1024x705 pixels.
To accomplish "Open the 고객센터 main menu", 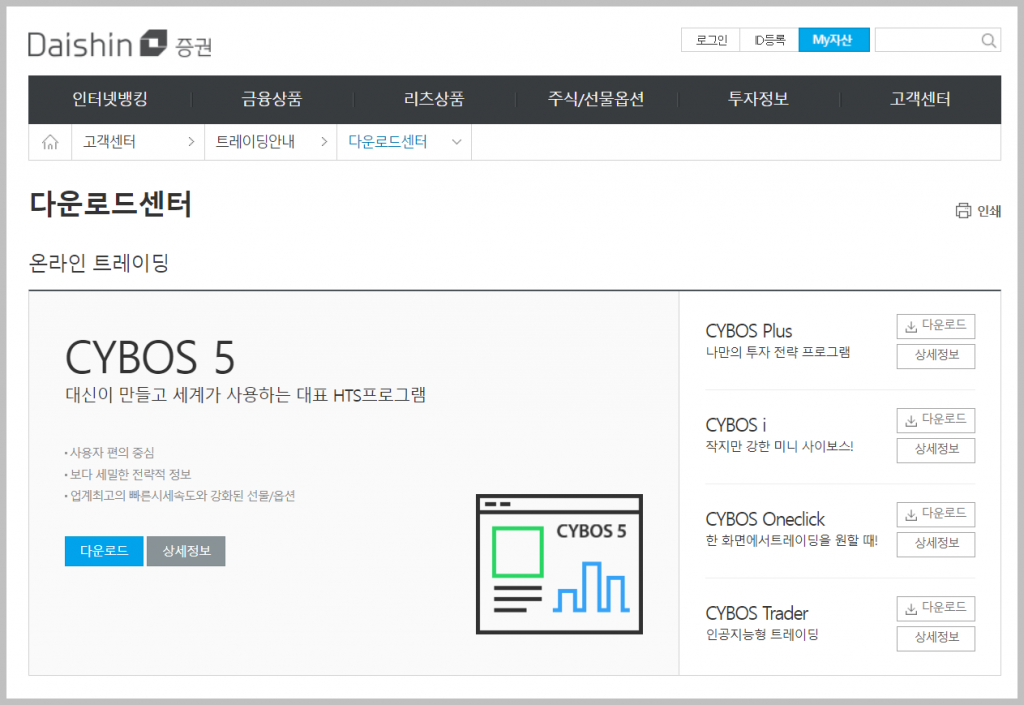I will (x=920, y=99).
